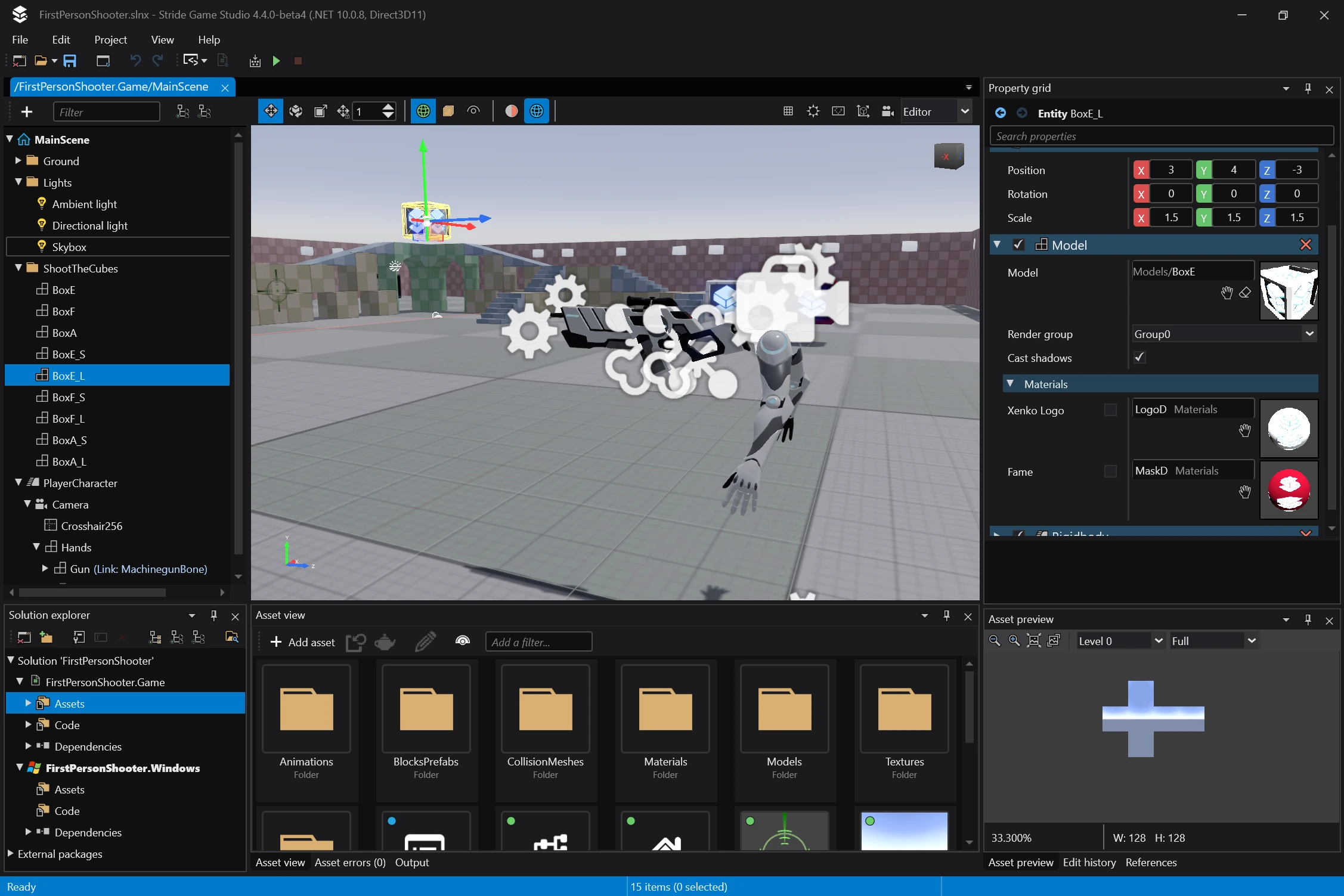Collapse the Materials section in Property grid

pyautogui.click(x=1010, y=384)
